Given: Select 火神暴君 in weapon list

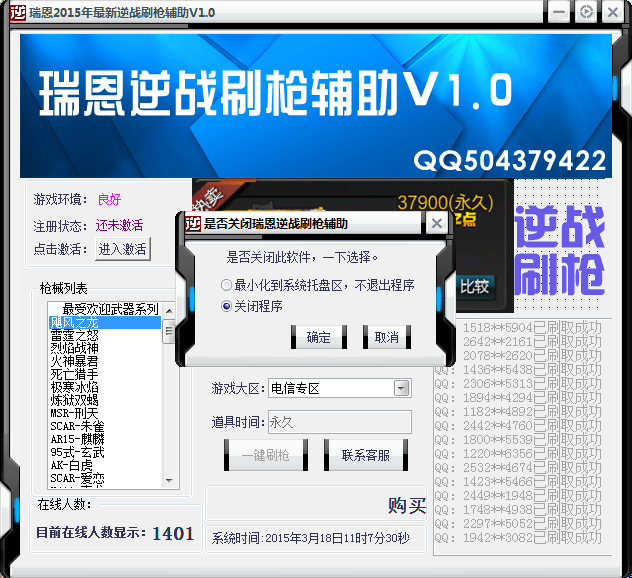Looking at the screenshot, I should (x=105, y=361).
